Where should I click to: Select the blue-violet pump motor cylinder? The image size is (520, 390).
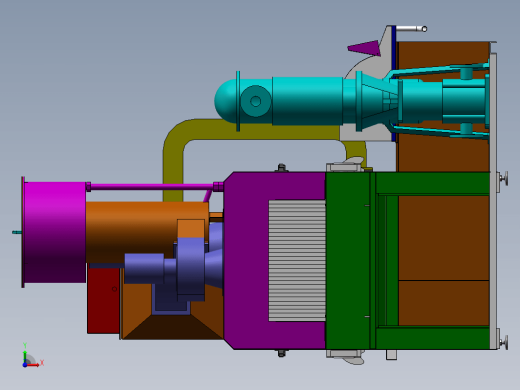click(144, 268)
